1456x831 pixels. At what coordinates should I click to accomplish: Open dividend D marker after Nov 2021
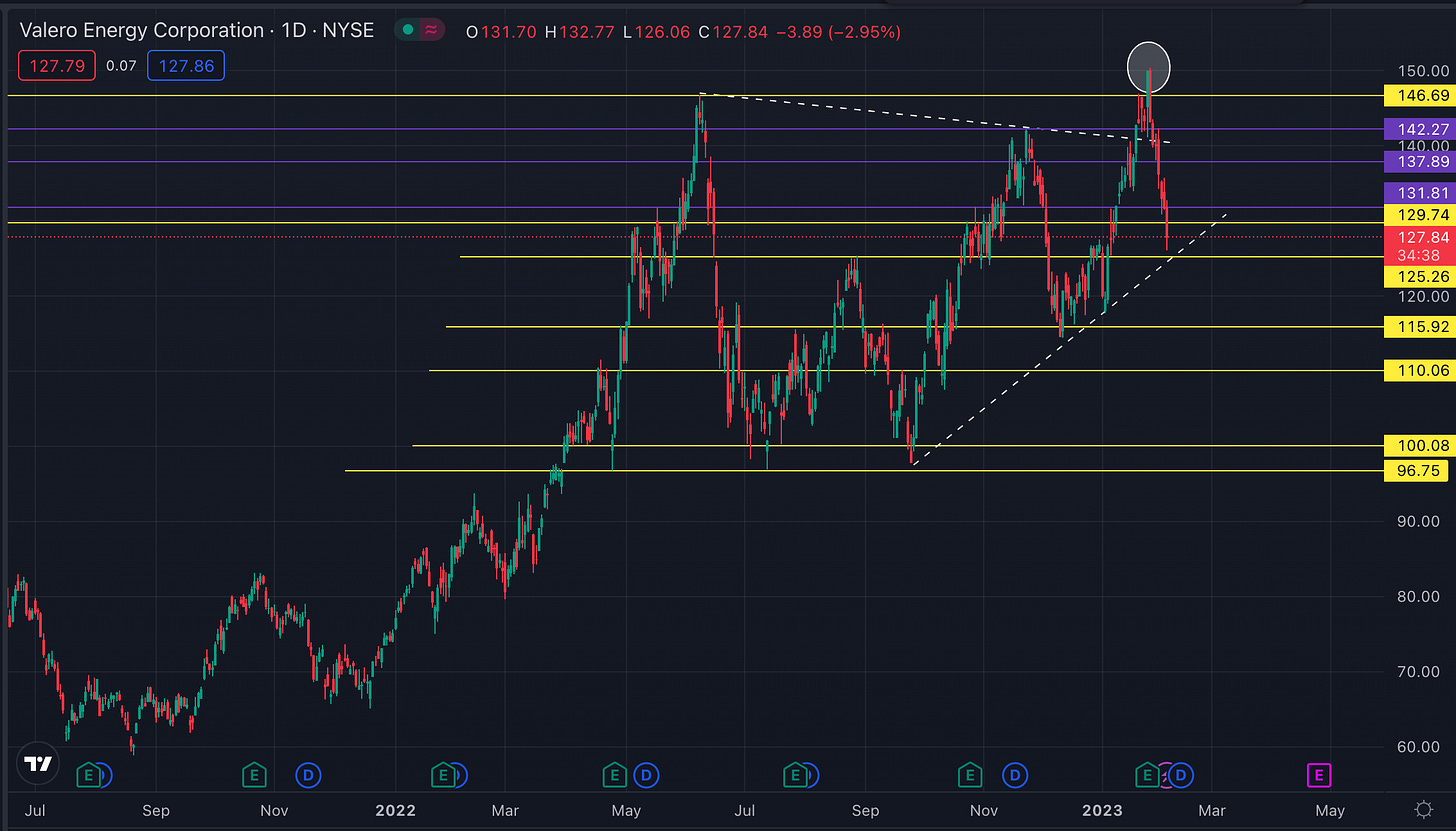309,774
